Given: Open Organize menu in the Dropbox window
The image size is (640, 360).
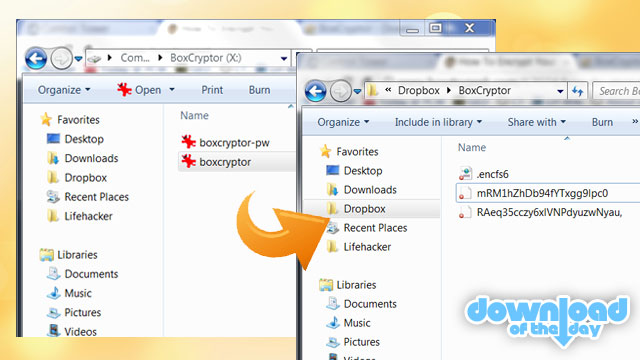Looking at the screenshot, I should click(x=343, y=122).
